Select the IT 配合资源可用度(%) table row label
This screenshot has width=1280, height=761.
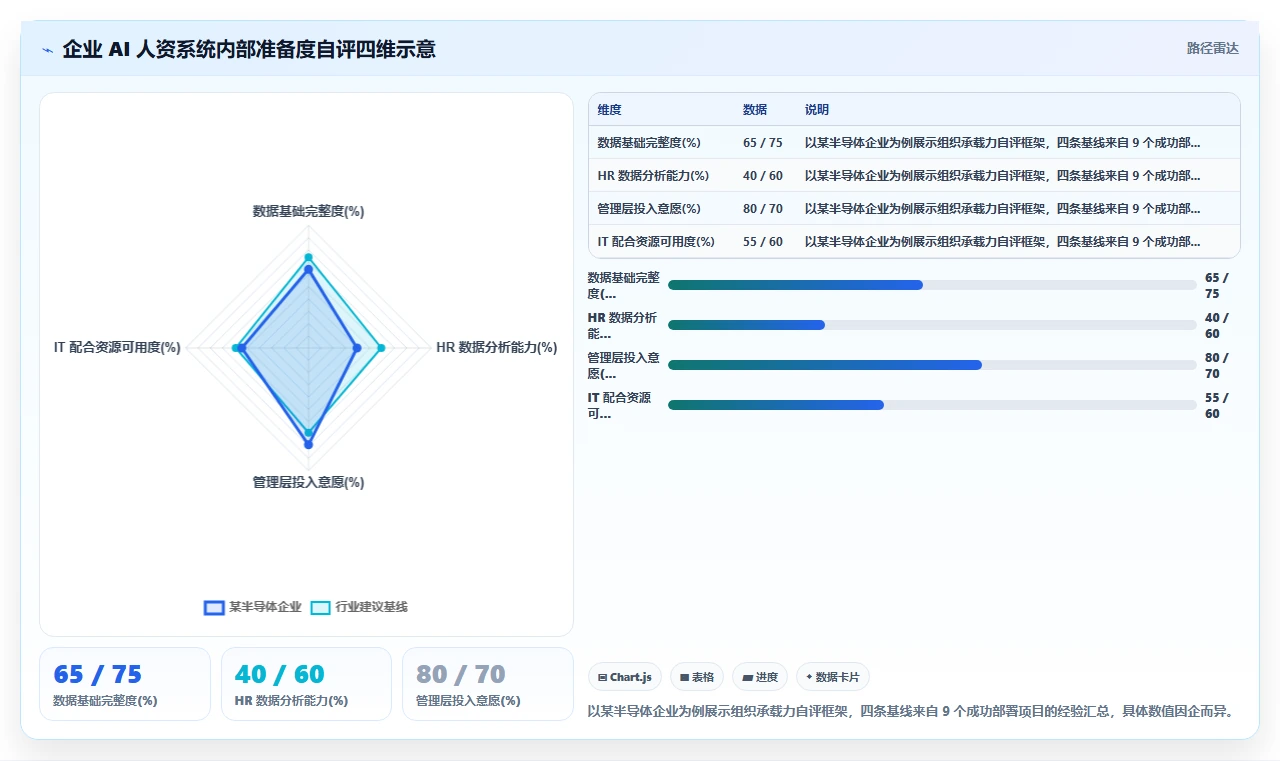pyautogui.click(x=656, y=242)
